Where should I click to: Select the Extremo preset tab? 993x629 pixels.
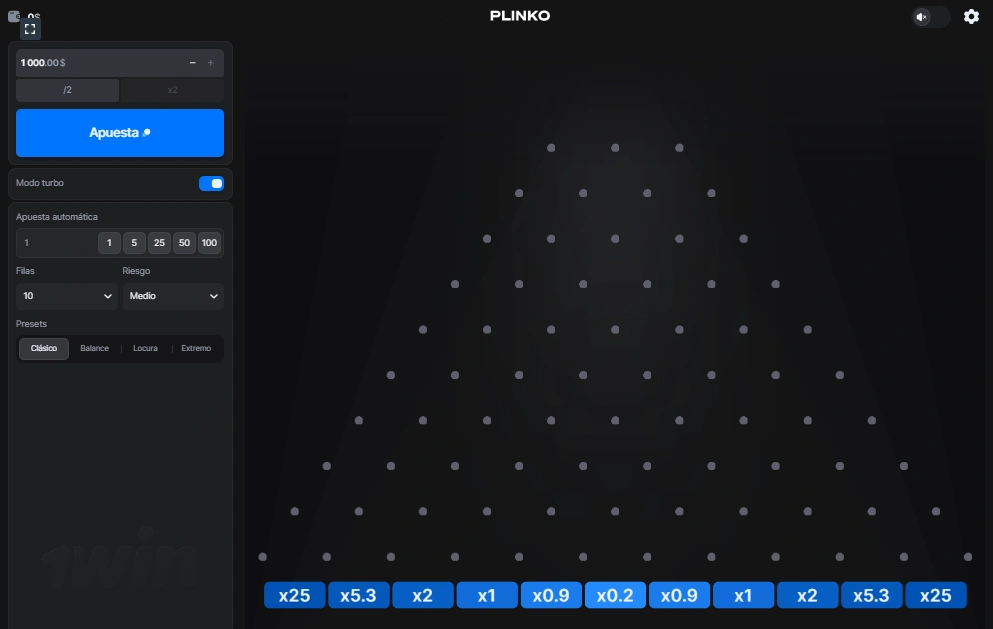click(x=196, y=348)
